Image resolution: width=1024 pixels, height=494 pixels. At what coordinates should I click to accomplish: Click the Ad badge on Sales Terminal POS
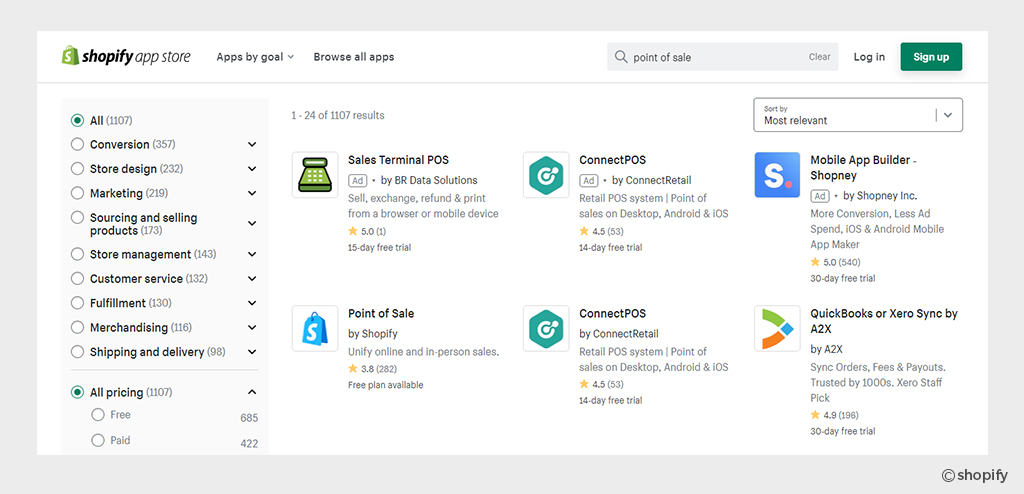coord(357,180)
